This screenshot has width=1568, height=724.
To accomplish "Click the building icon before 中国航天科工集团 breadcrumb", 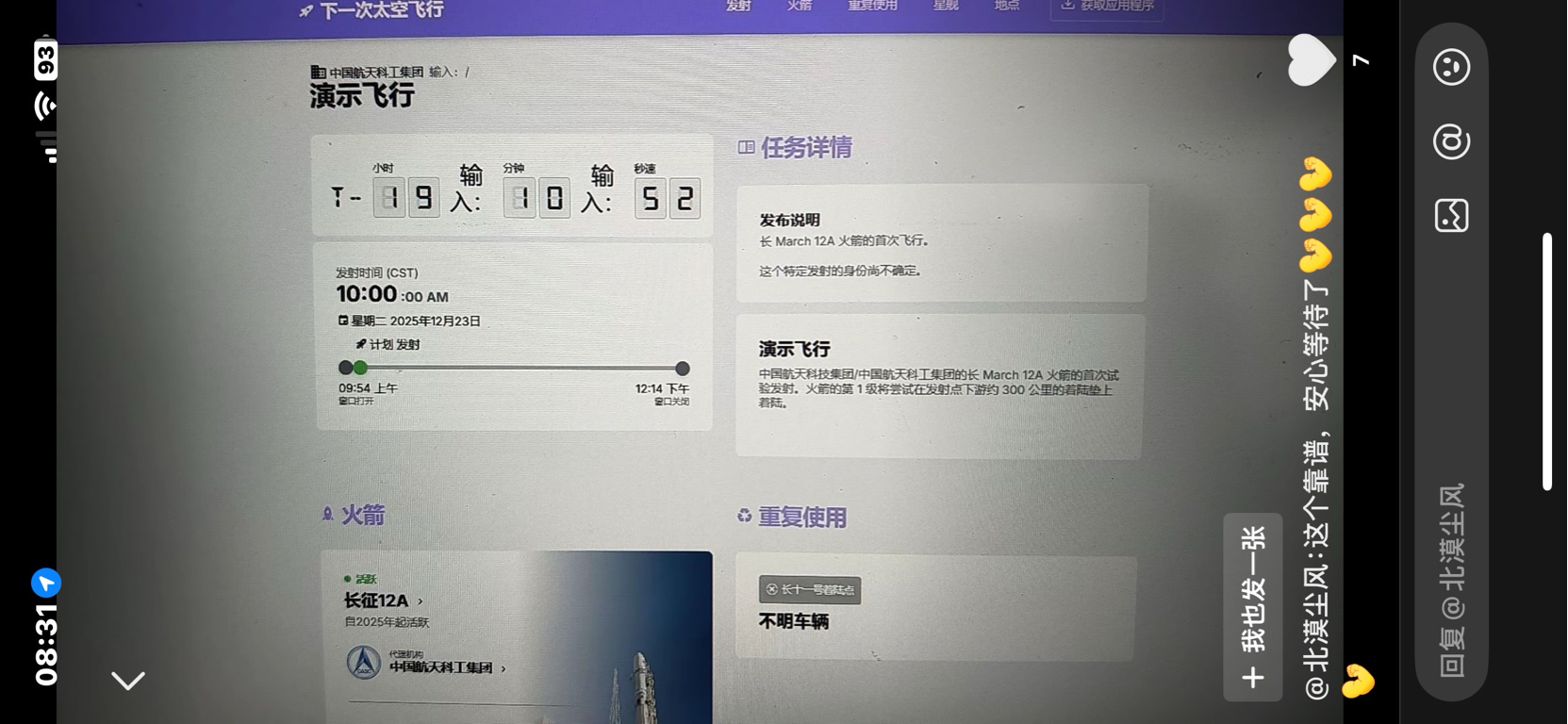I will point(318,72).
